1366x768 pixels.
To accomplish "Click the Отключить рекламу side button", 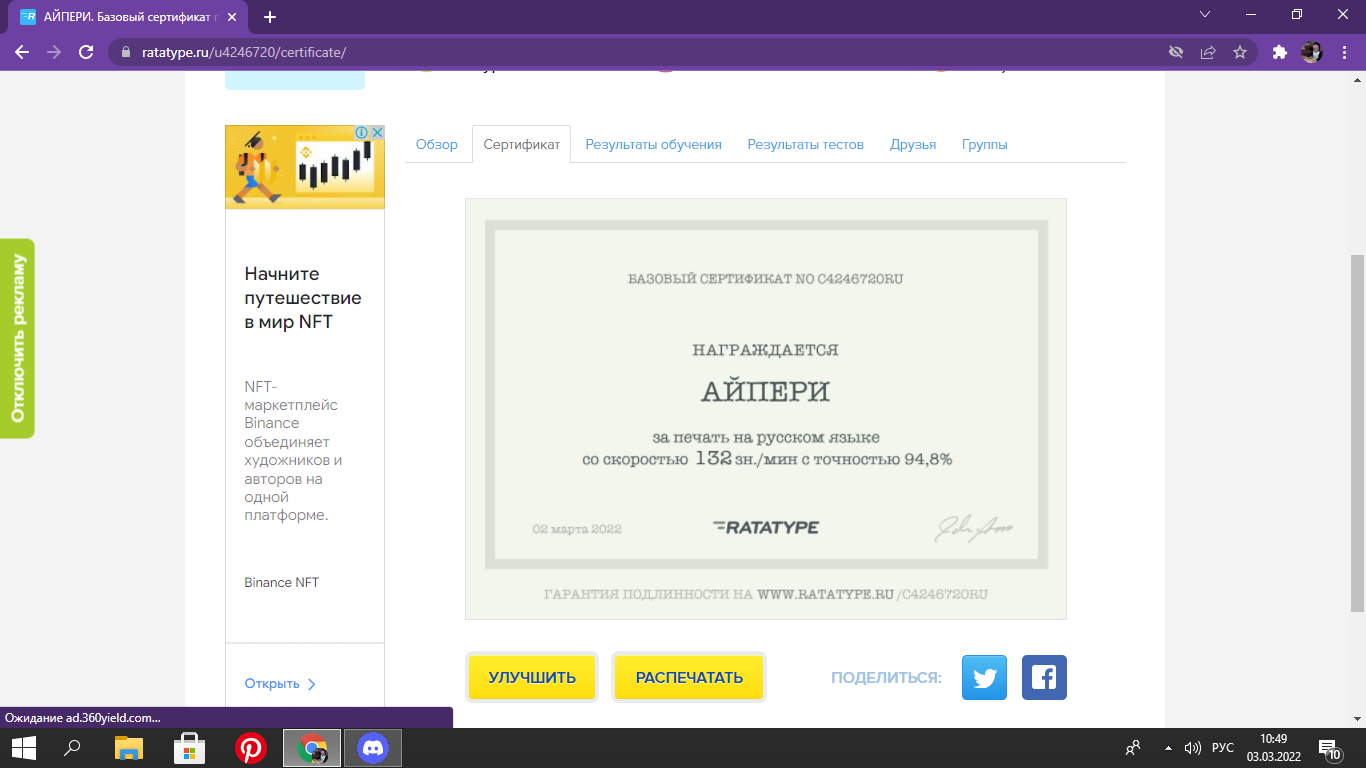I will 17,338.
